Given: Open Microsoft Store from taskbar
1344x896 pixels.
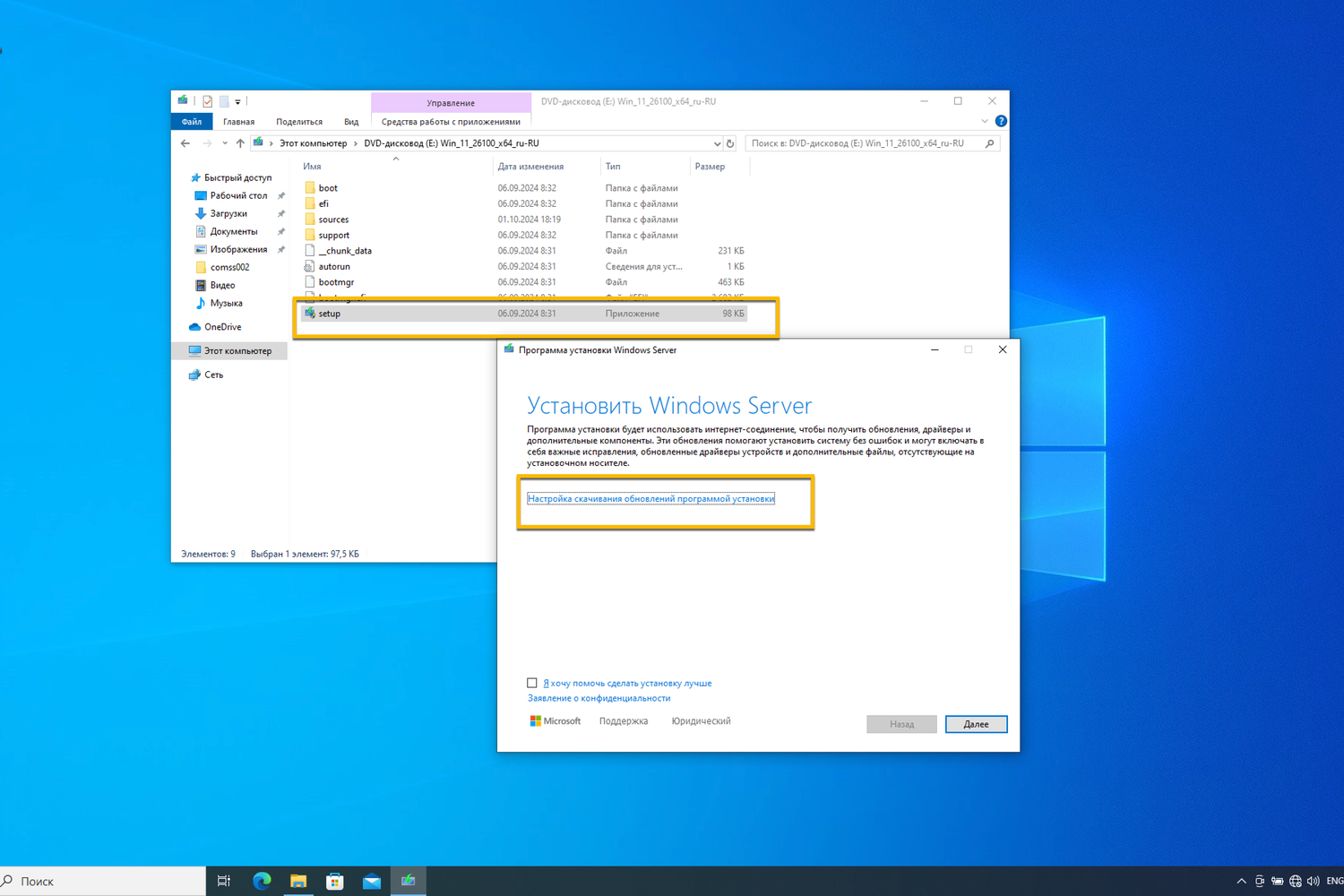Looking at the screenshot, I should [x=335, y=882].
